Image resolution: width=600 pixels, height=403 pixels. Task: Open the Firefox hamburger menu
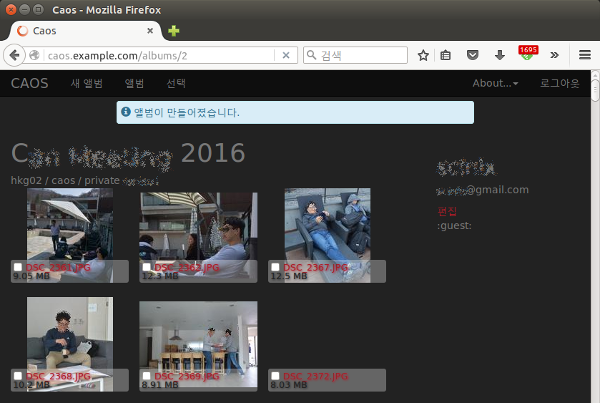[x=584, y=56]
